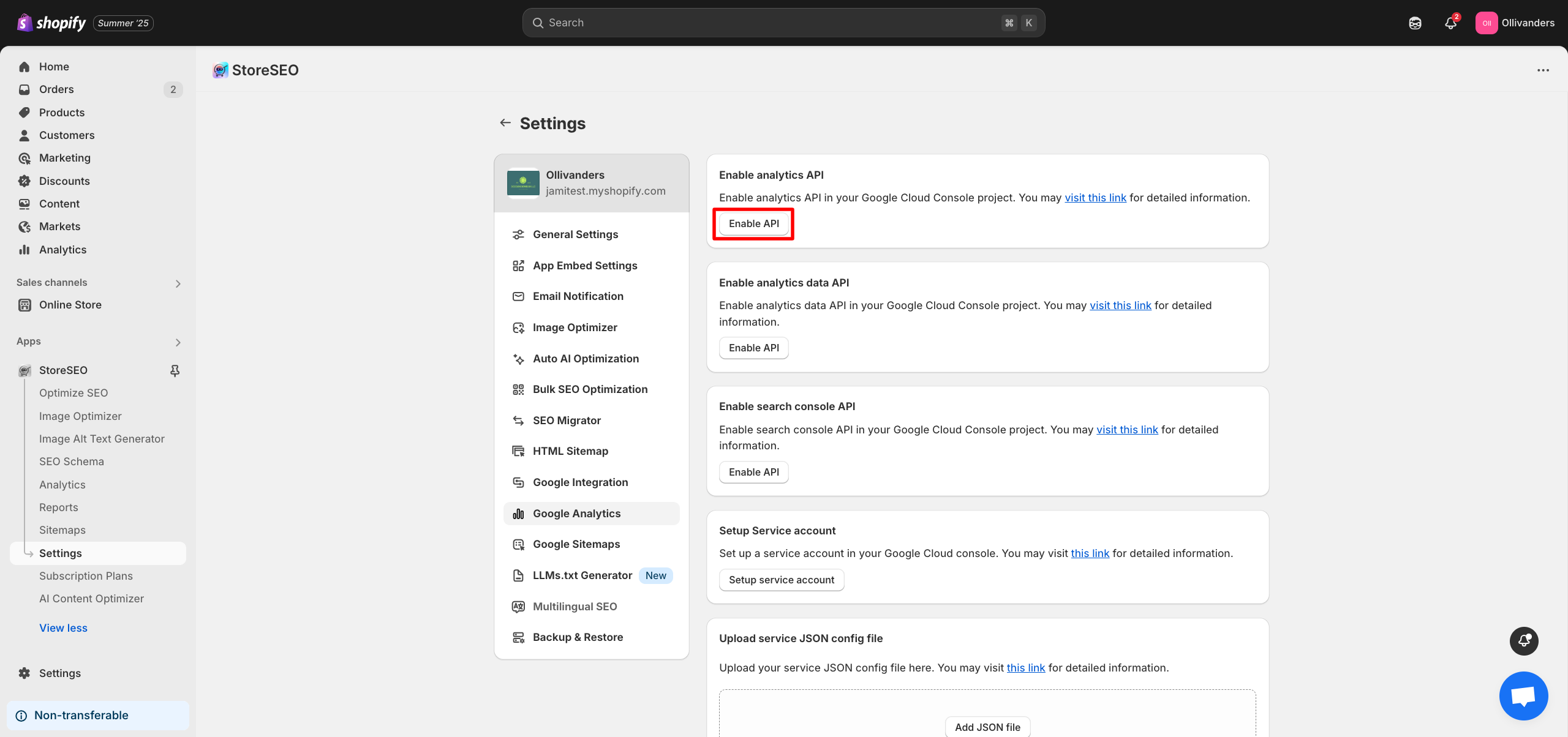
Task: Click the Ollivanders account avatar
Action: click(1486, 23)
